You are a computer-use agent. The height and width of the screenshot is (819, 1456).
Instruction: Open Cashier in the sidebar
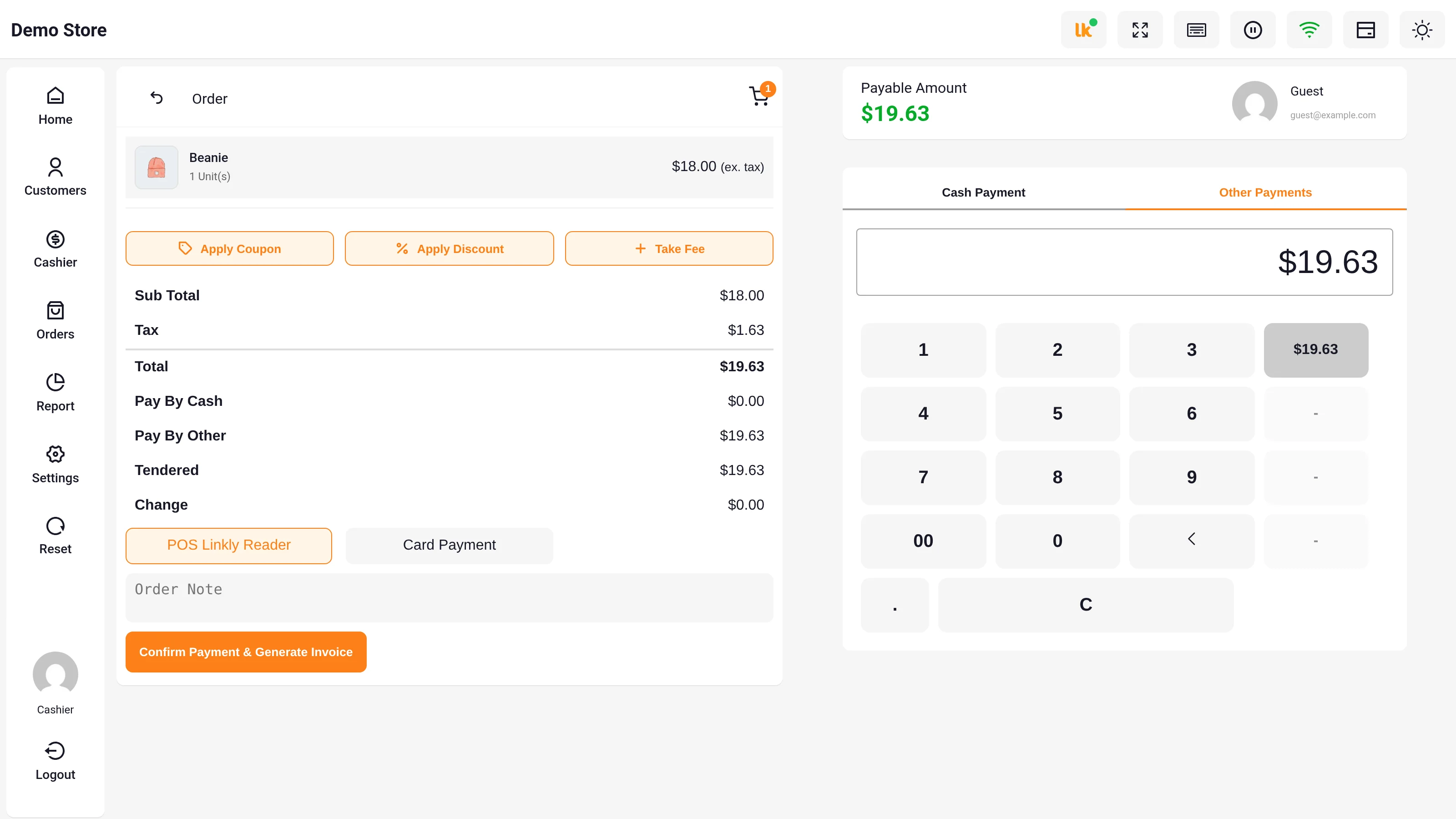coord(56,249)
